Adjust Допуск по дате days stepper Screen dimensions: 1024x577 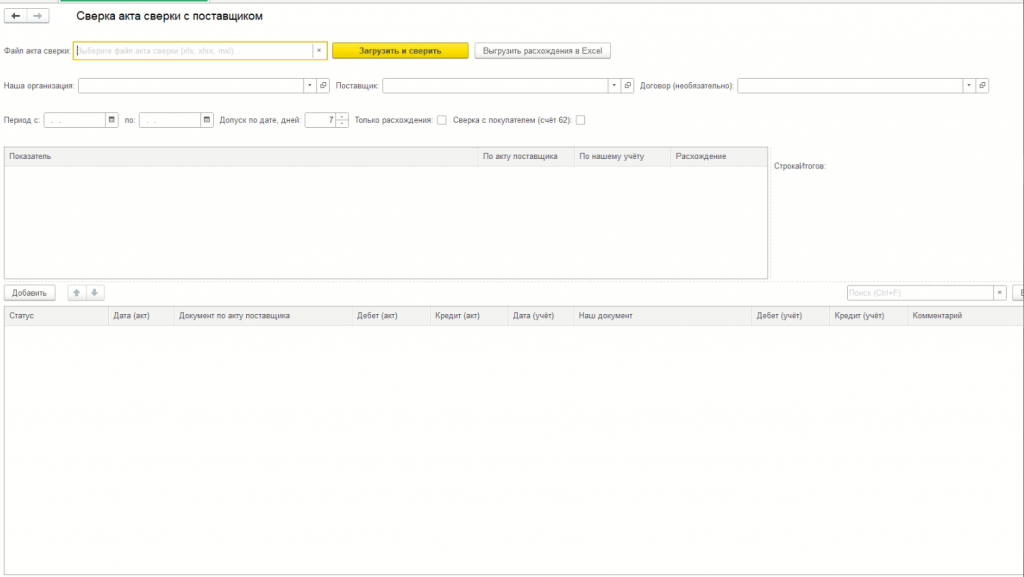tap(342, 120)
